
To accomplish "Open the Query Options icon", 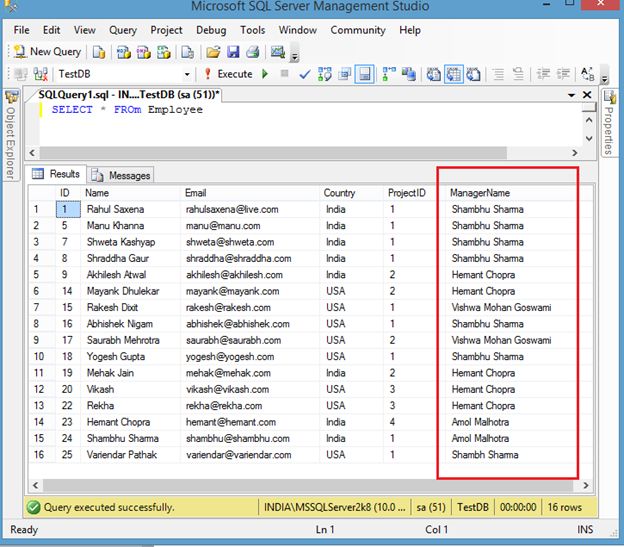I will [x=344, y=74].
